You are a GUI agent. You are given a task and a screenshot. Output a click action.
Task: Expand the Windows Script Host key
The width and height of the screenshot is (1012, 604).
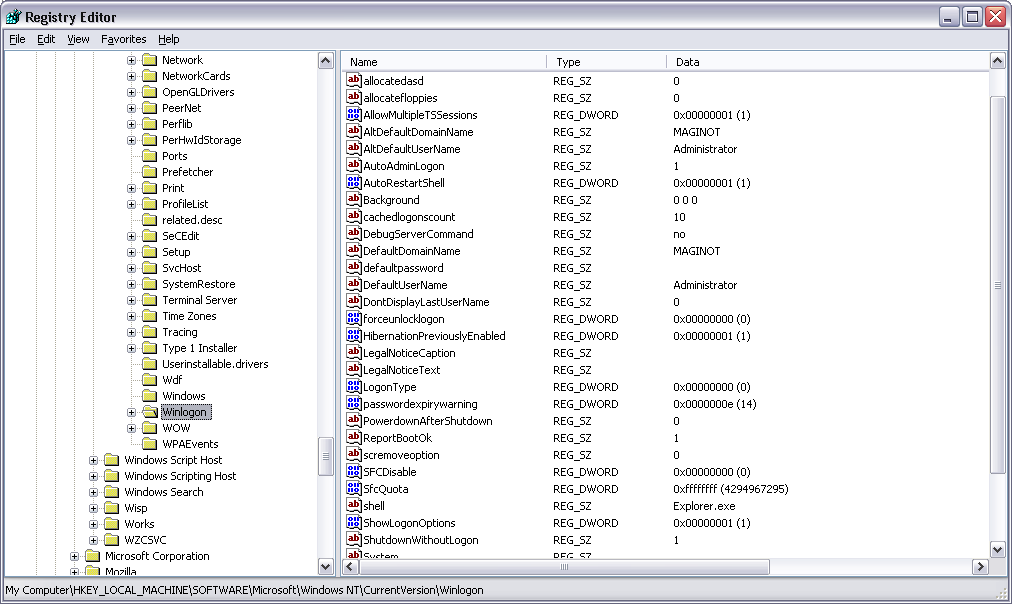[94, 460]
